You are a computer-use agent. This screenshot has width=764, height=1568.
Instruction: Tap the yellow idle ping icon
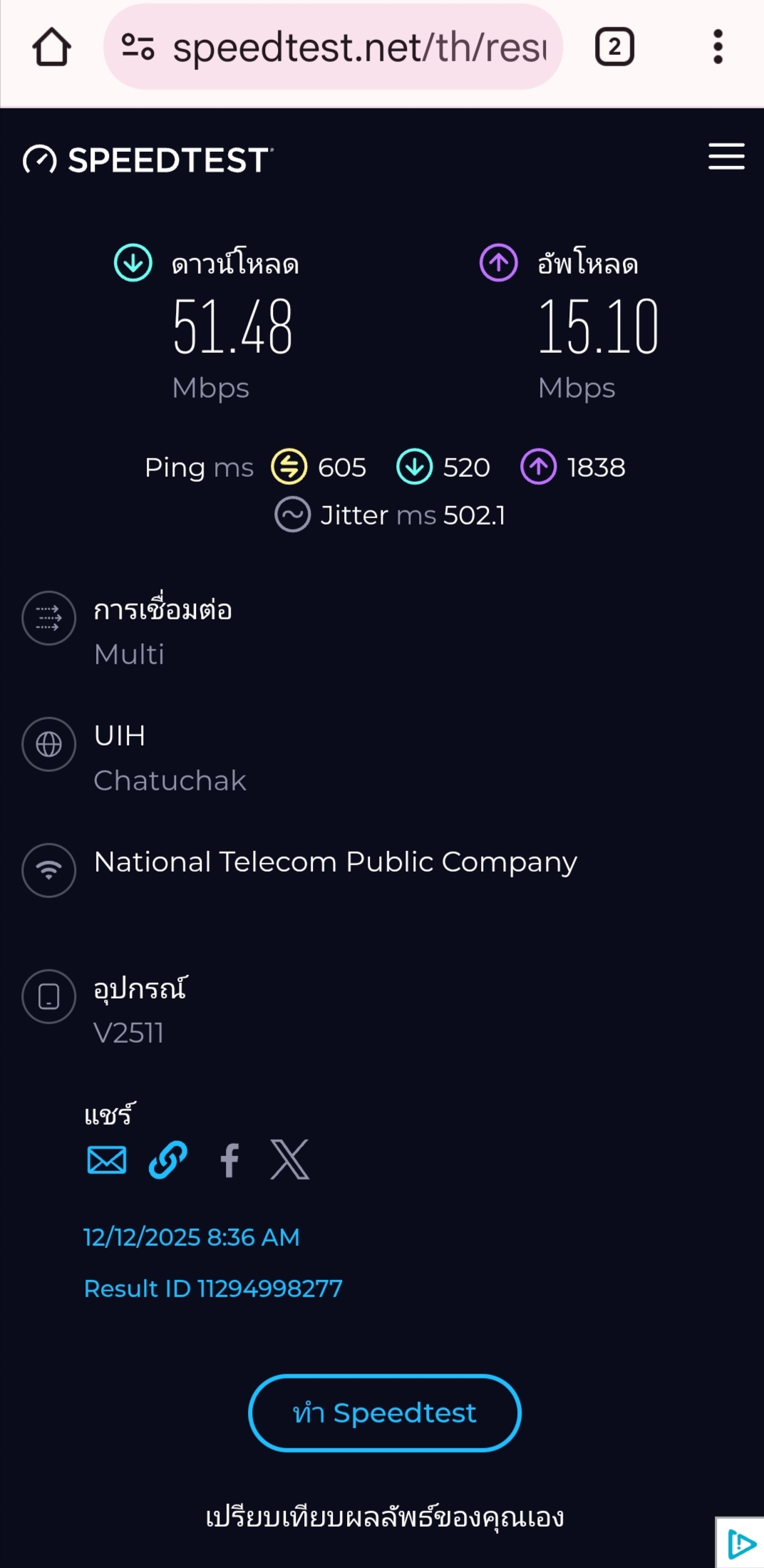tap(289, 467)
